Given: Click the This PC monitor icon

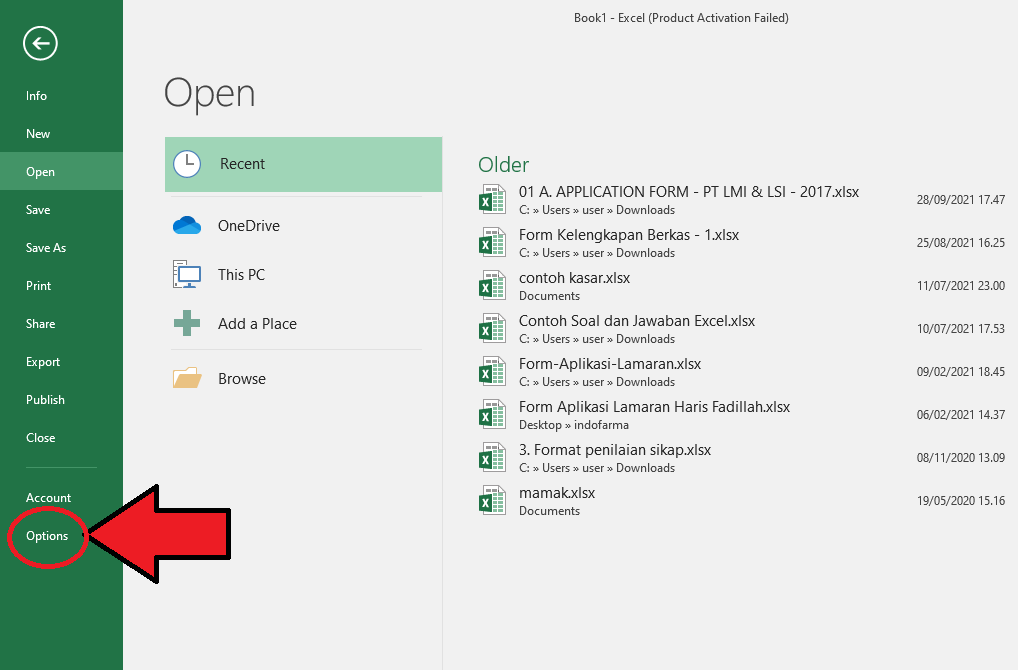Looking at the screenshot, I should click(x=186, y=274).
